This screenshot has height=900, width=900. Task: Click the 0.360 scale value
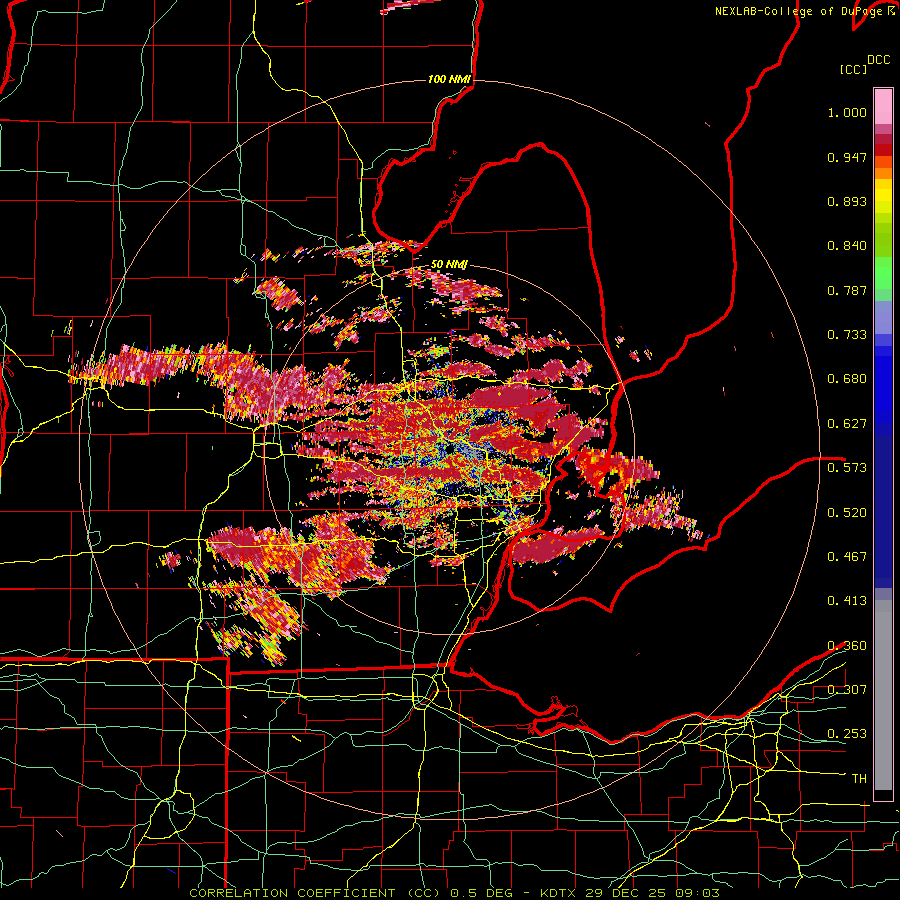coord(847,646)
